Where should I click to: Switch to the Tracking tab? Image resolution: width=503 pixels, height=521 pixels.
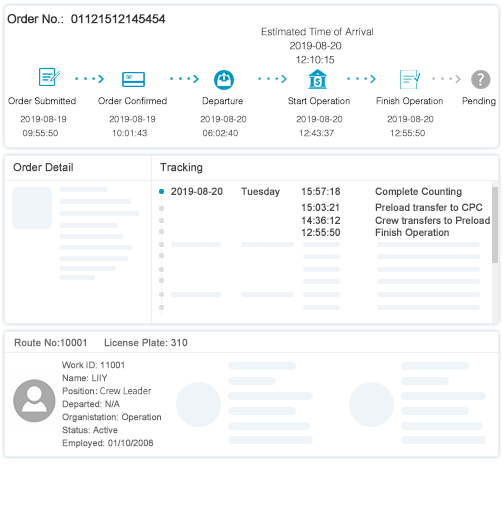click(x=181, y=167)
